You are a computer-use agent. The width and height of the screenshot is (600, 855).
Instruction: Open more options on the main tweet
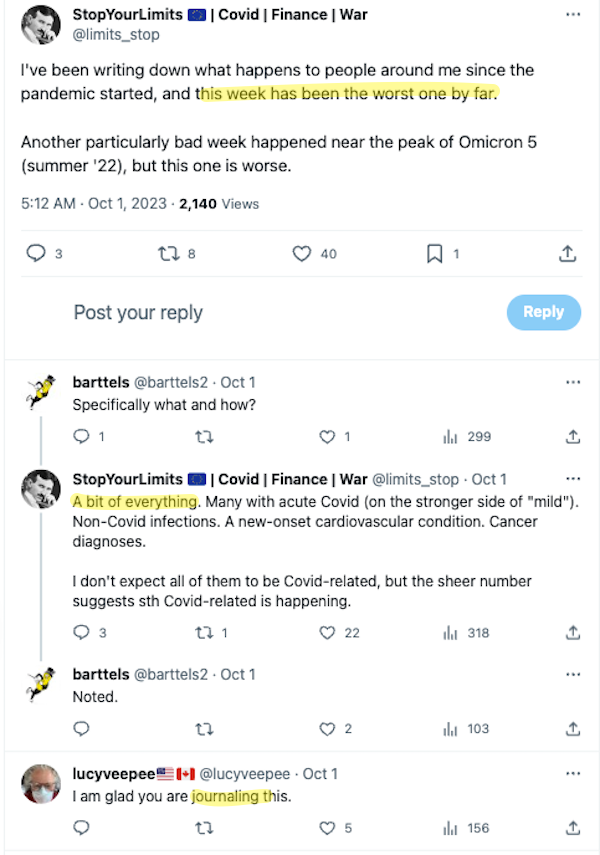click(x=573, y=15)
